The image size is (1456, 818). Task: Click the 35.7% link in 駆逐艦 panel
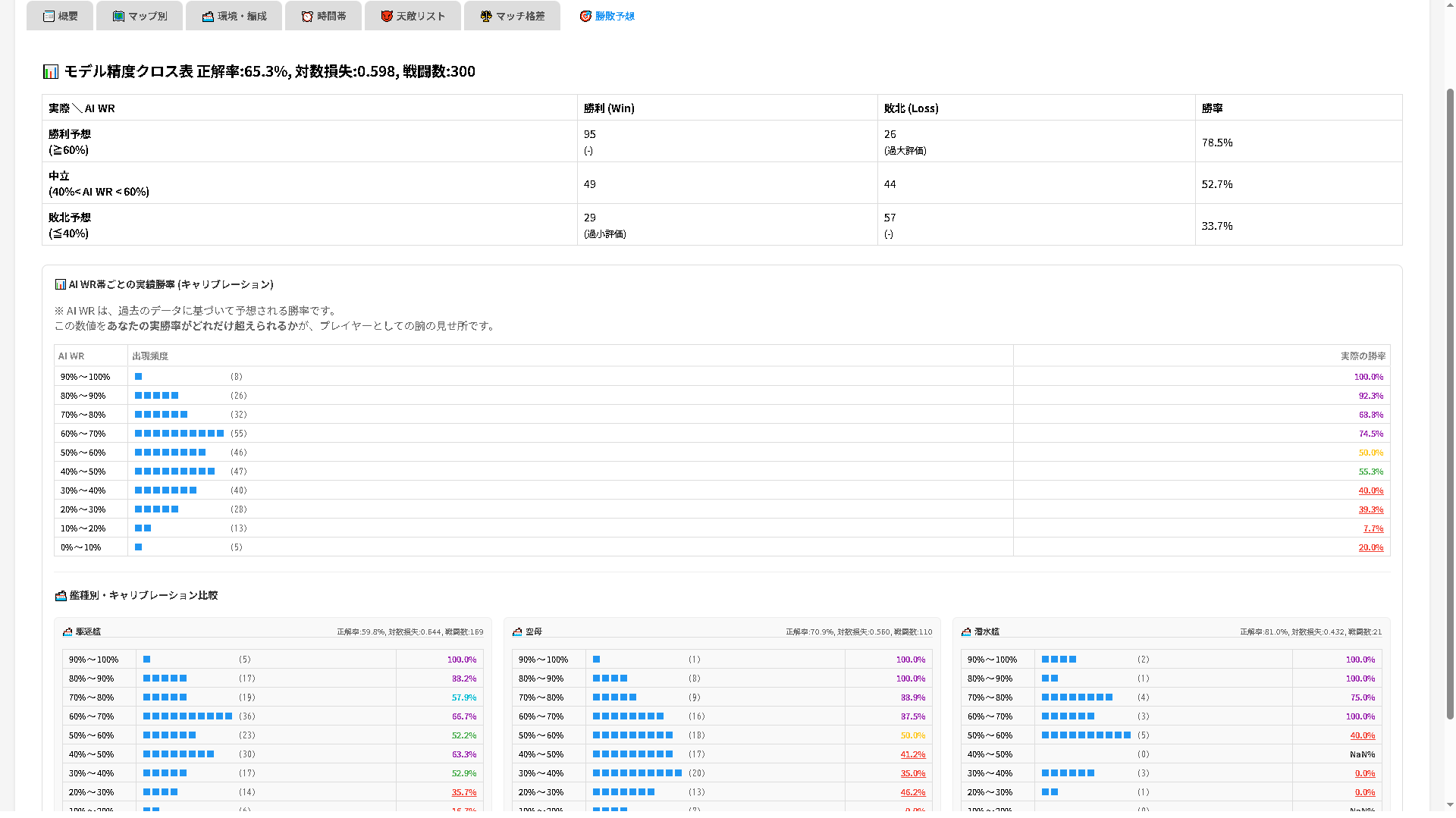[464, 792]
